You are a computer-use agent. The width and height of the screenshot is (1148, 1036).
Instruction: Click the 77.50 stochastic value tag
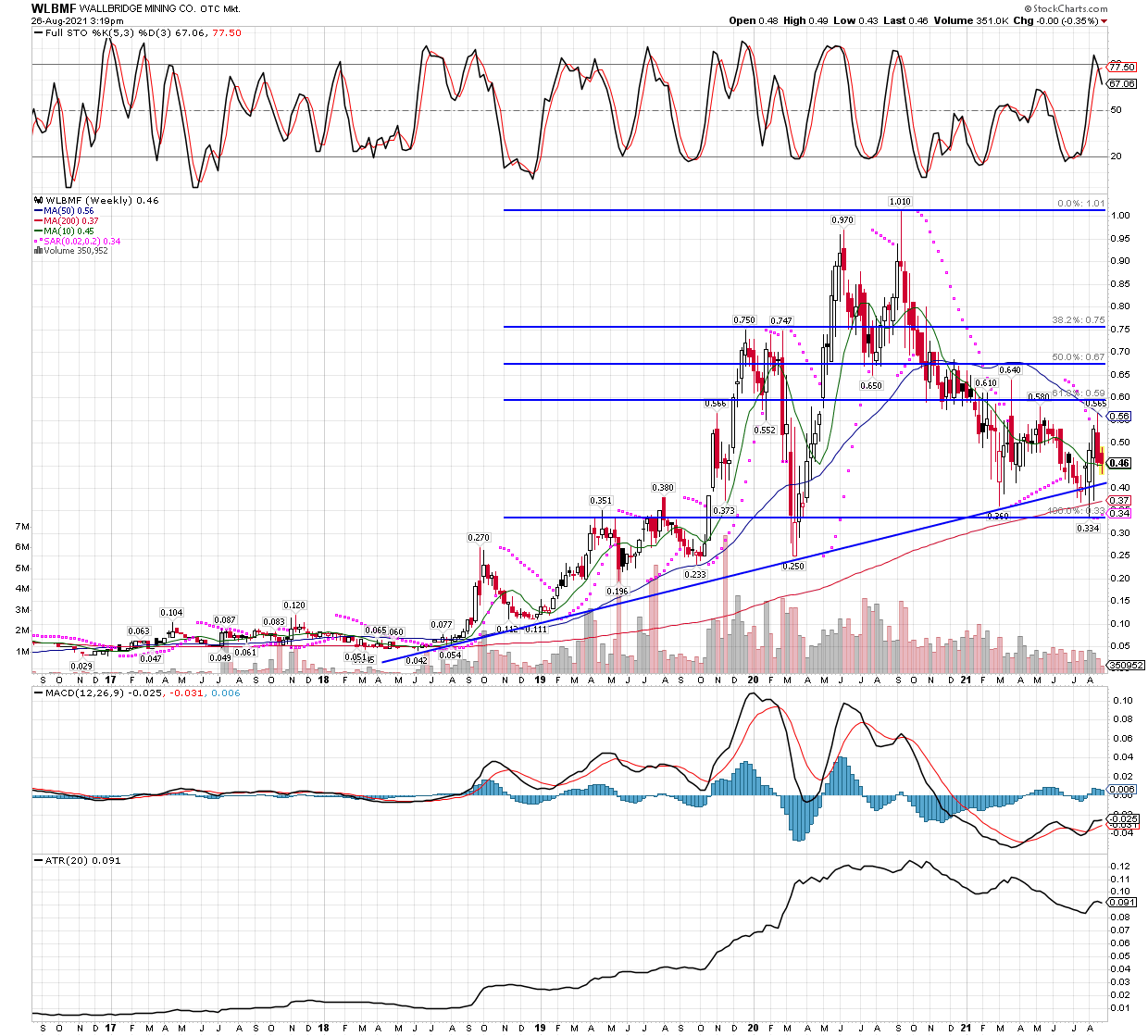[x=1124, y=68]
